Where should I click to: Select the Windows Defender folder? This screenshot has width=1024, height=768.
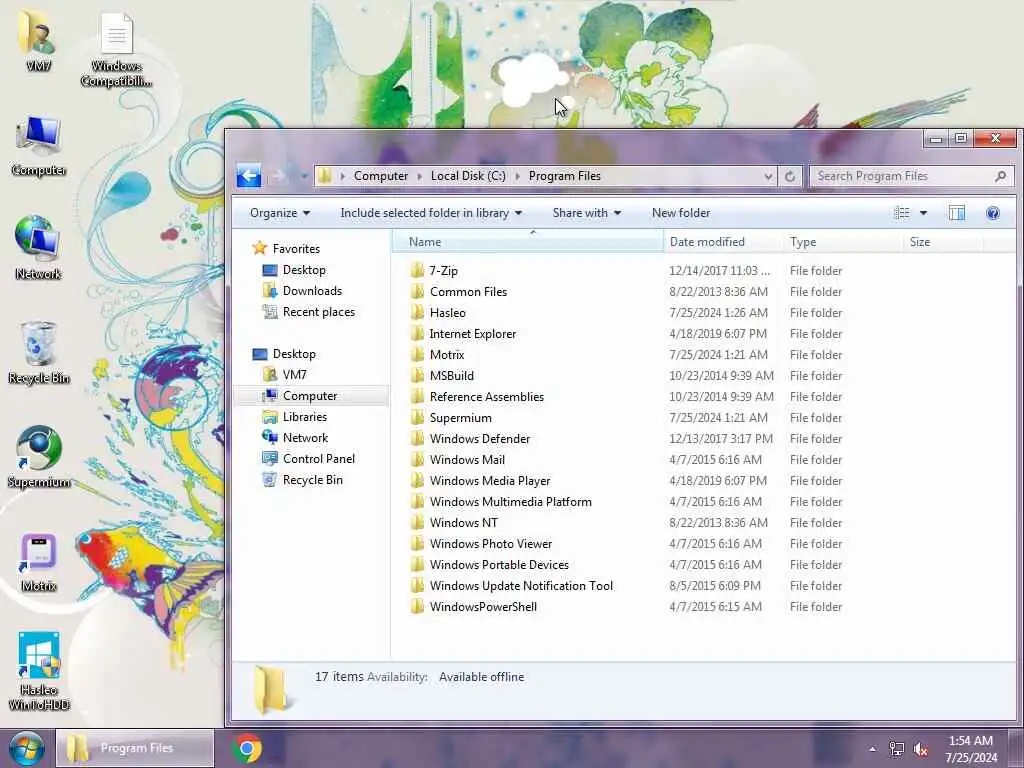click(480, 438)
